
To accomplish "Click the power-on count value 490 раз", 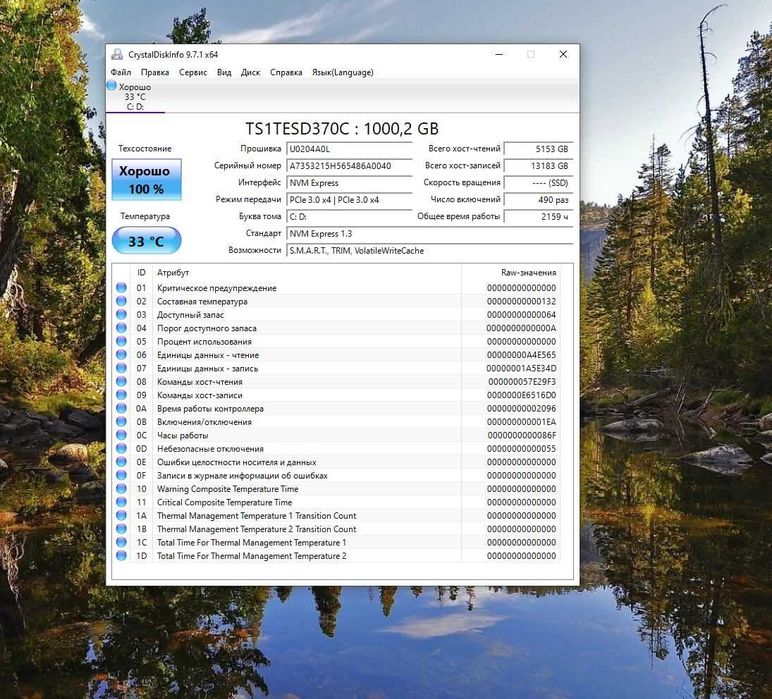I will click(539, 200).
